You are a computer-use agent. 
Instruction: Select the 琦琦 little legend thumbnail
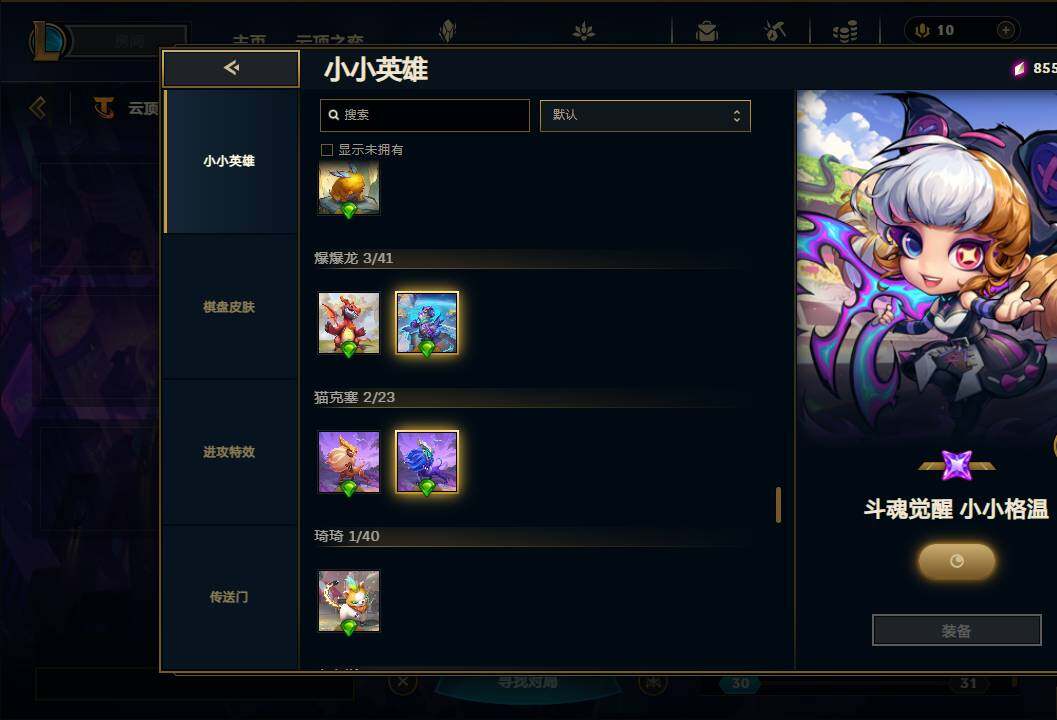[x=349, y=601]
